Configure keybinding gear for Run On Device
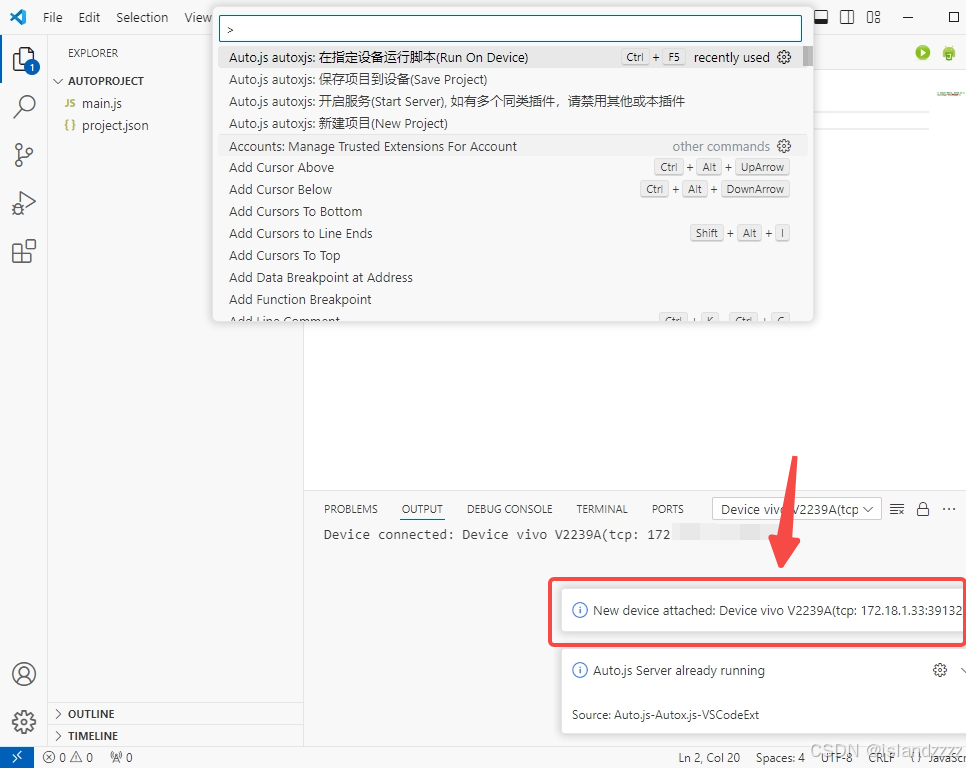 click(784, 57)
